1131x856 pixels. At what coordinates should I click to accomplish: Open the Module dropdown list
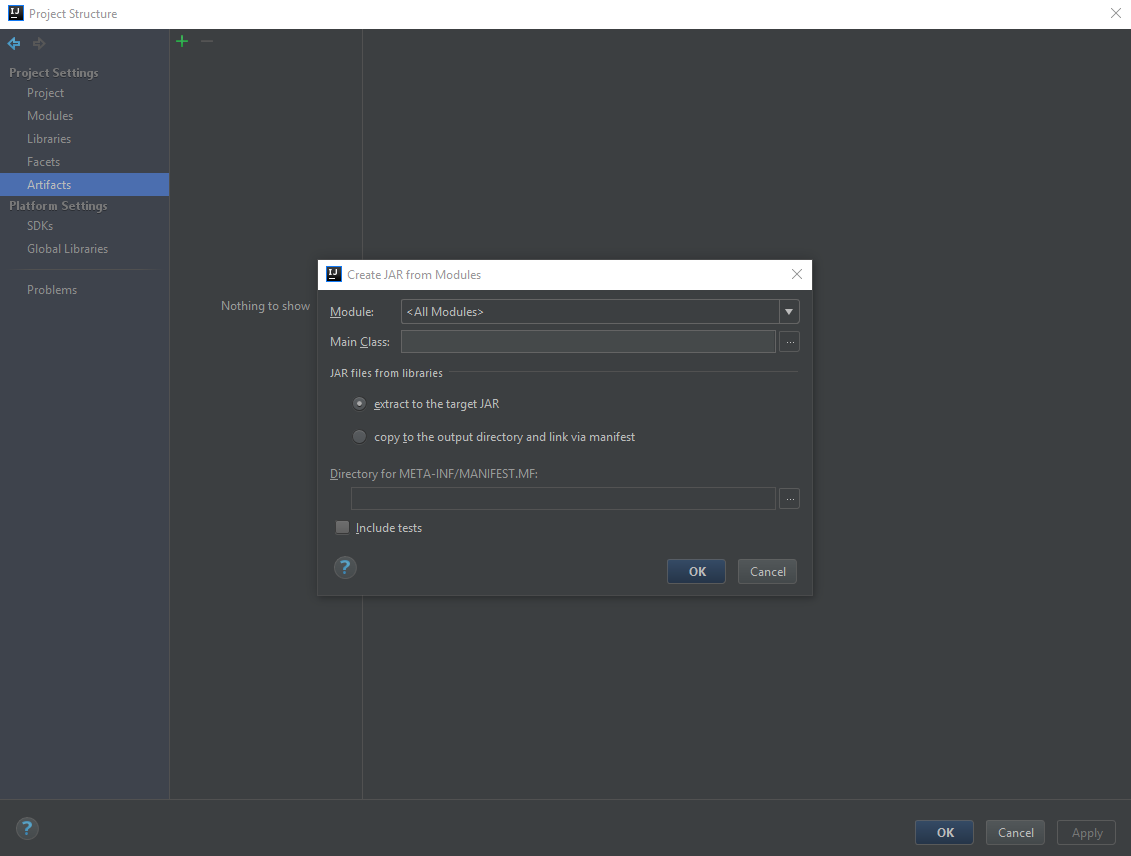coord(788,312)
